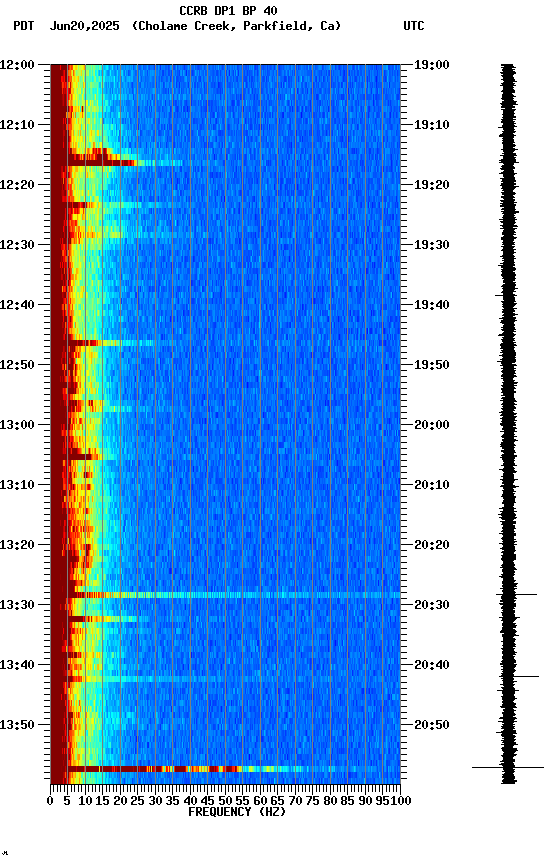Click the UTC time label "20:50"

pyautogui.click(x=432, y=725)
